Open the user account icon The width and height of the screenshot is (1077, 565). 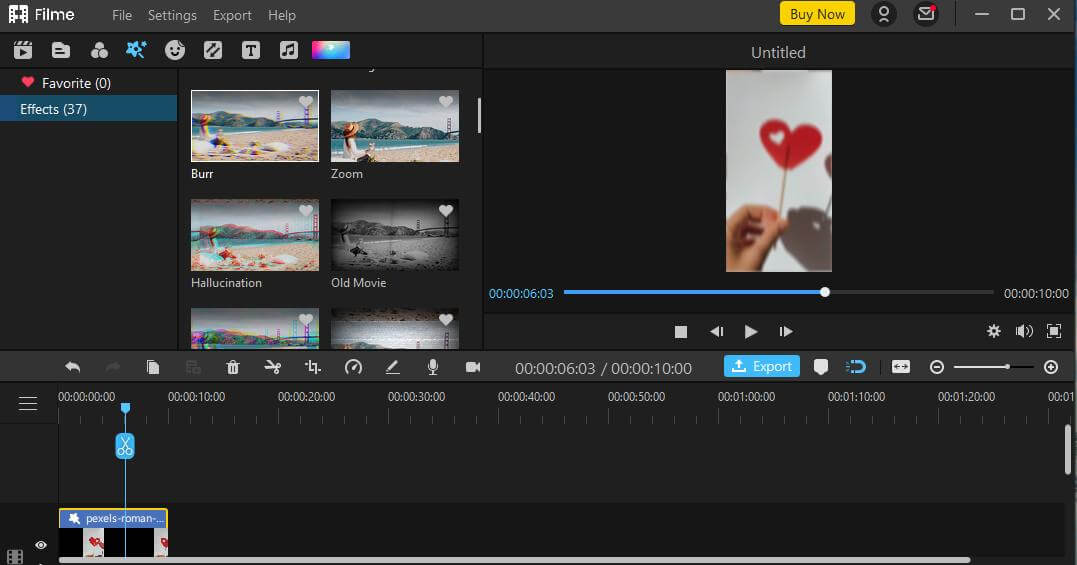pos(884,14)
